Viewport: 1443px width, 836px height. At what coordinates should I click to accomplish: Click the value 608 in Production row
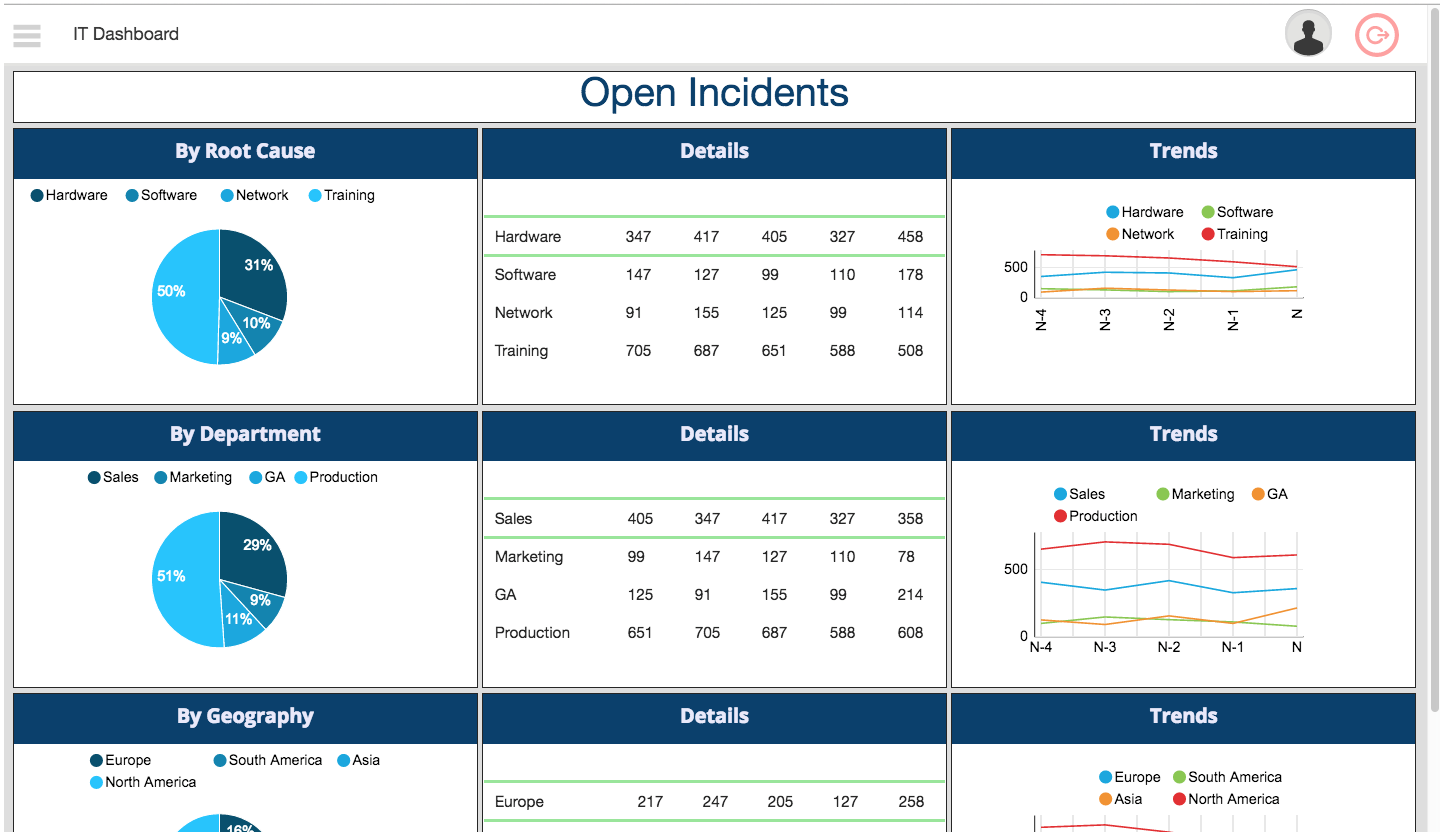click(x=910, y=633)
